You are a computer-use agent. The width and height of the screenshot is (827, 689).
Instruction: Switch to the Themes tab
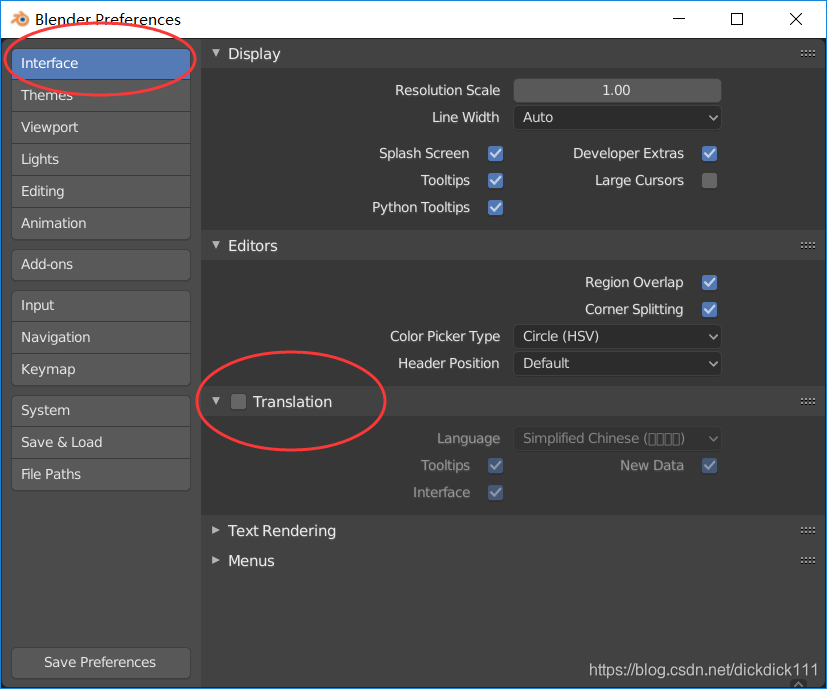pyautogui.click(x=101, y=95)
